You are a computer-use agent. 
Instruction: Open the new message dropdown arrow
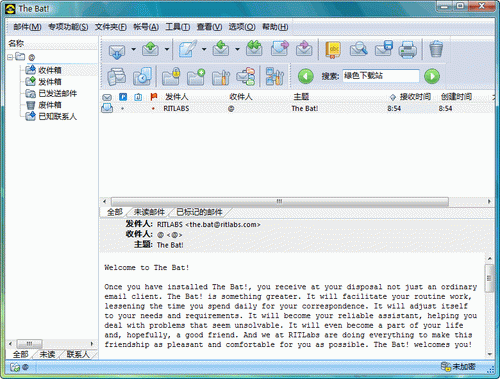click(204, 49)
